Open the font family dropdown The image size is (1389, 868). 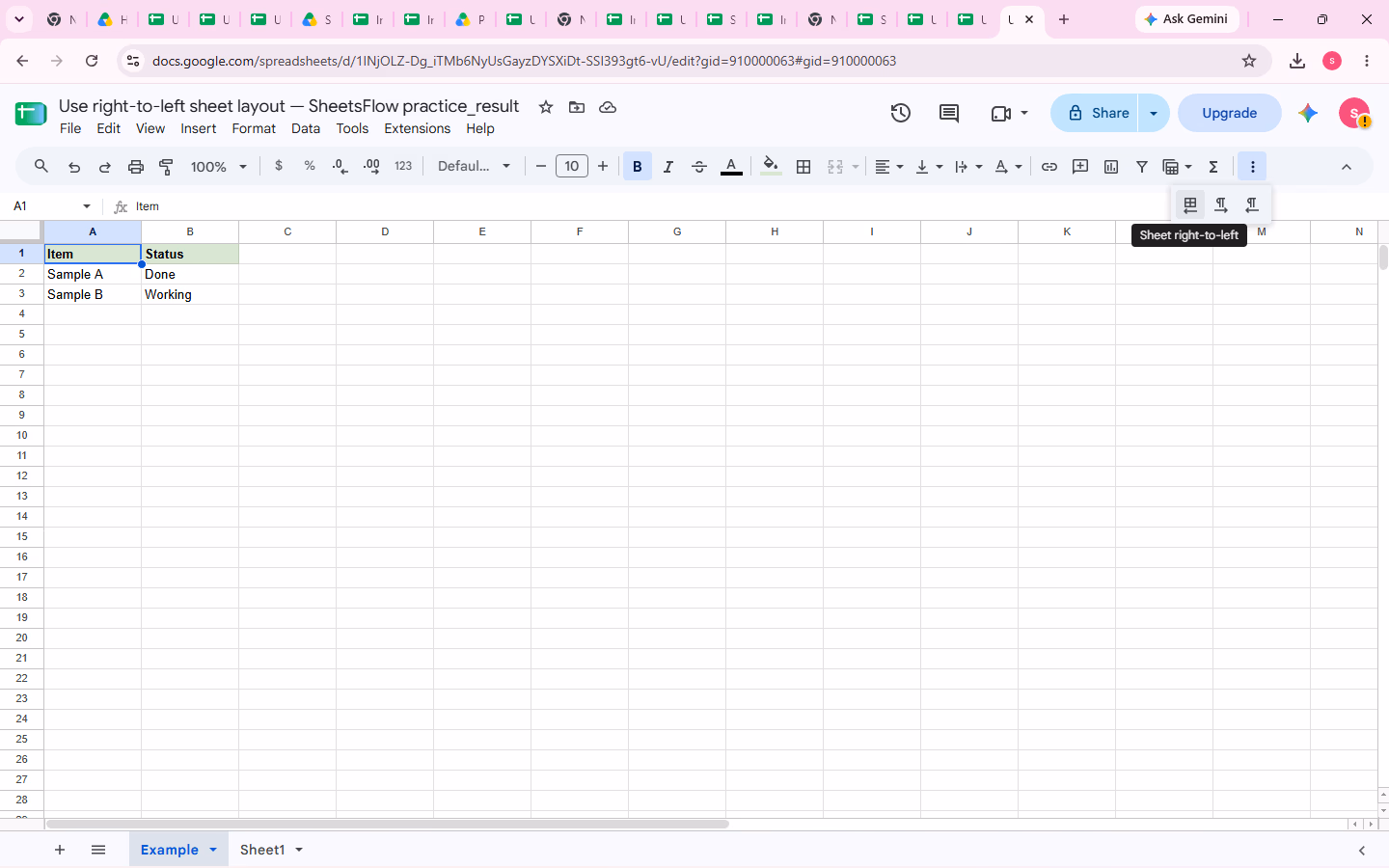[474, 167]
